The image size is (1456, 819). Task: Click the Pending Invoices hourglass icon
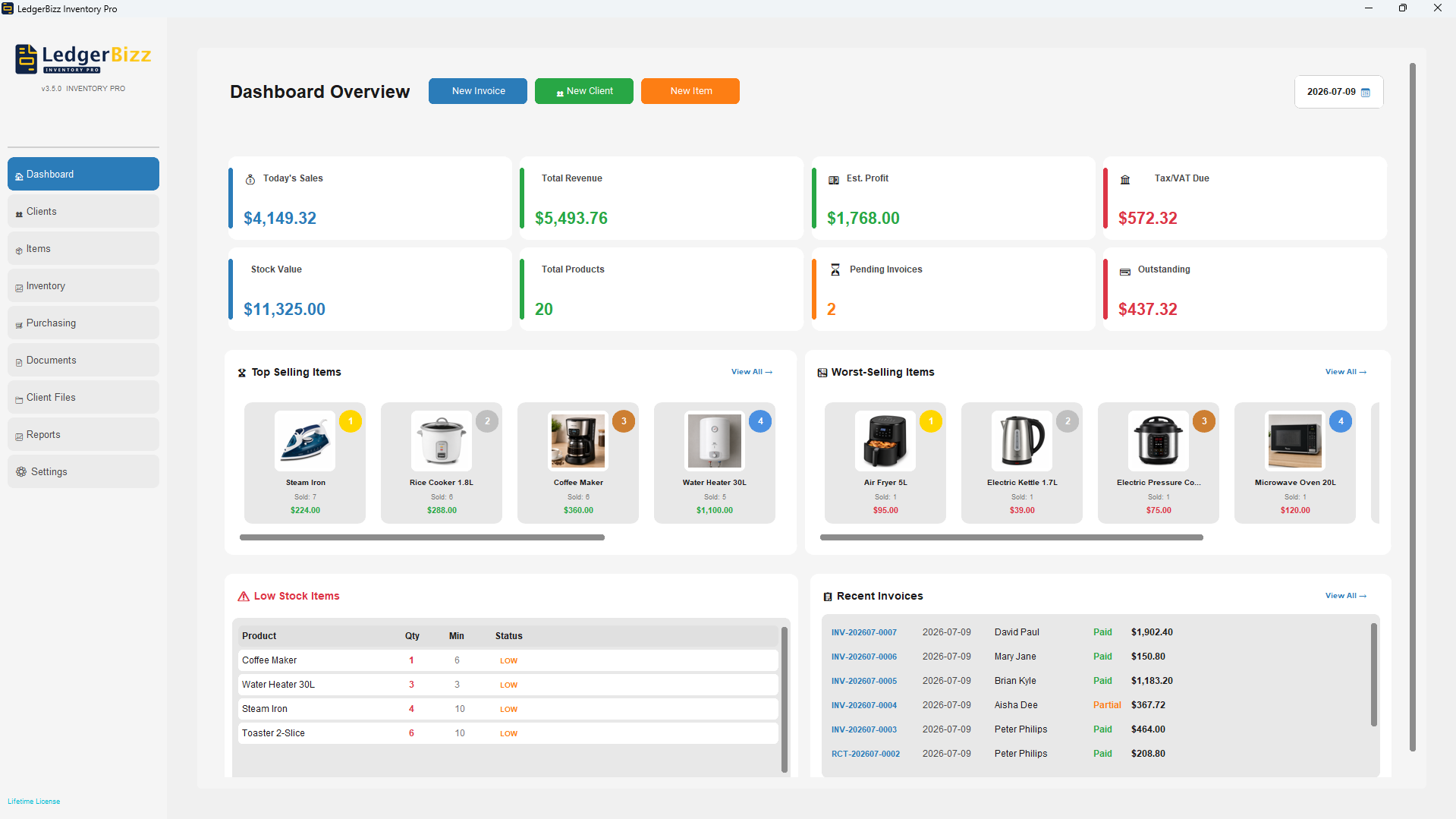point(835,269)
